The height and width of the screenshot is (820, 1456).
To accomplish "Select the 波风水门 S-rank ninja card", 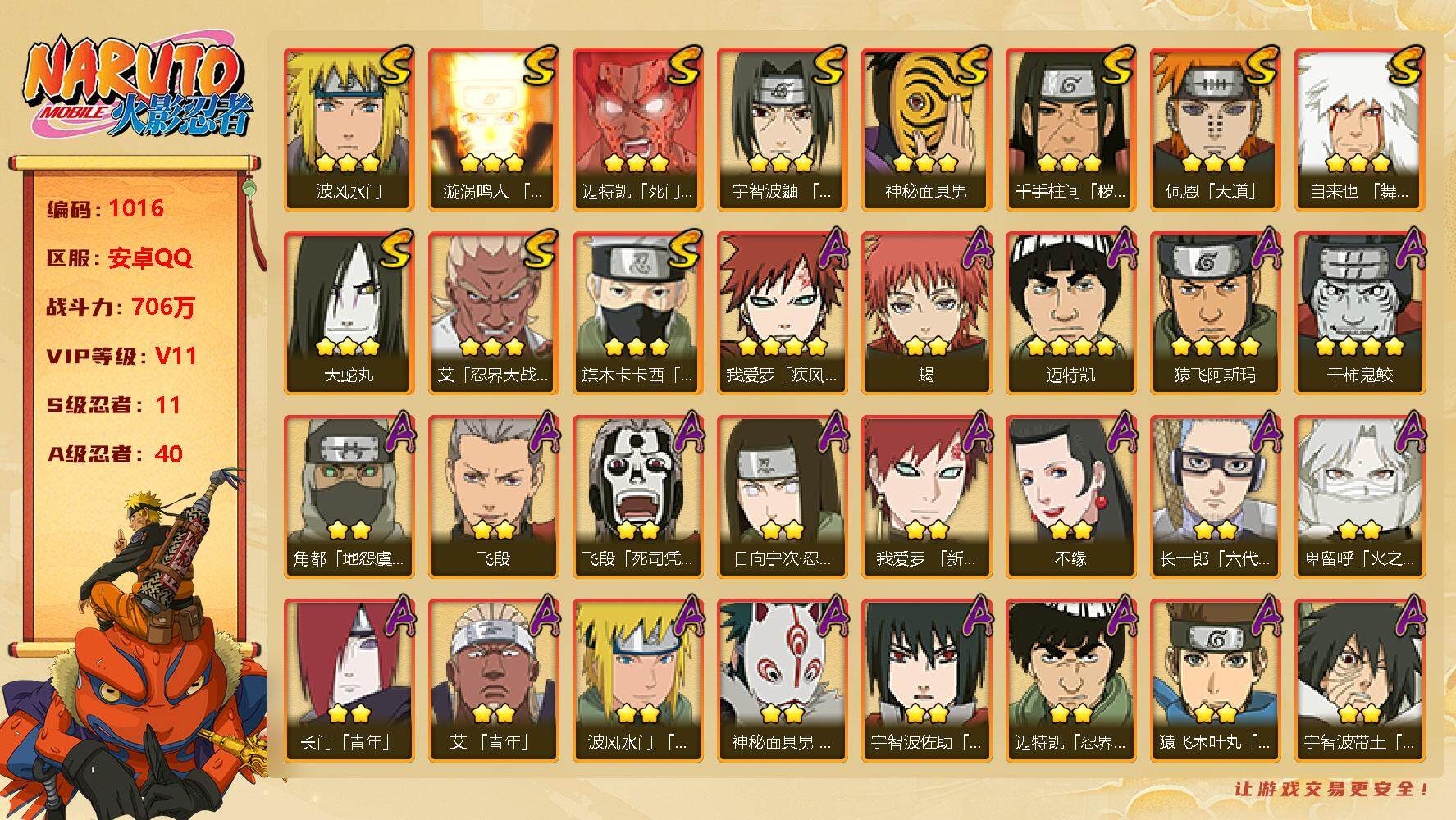I will (349, 130).
